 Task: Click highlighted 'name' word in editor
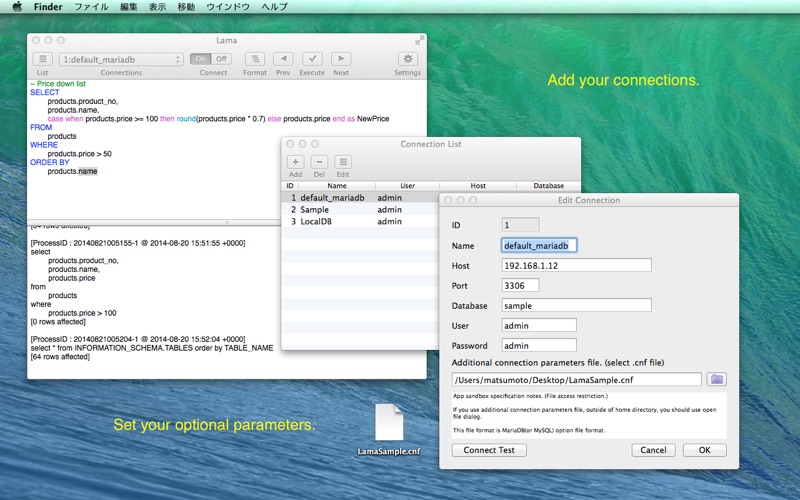pyautogui.click(x=88, y=171)
